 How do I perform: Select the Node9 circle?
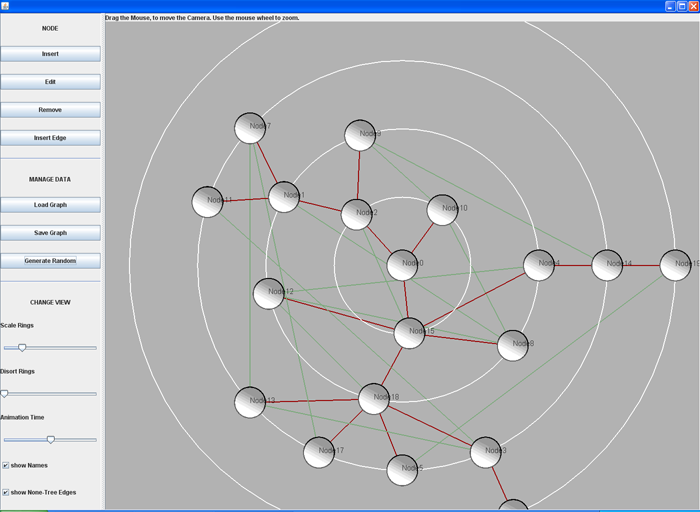(x=360, y=135)
